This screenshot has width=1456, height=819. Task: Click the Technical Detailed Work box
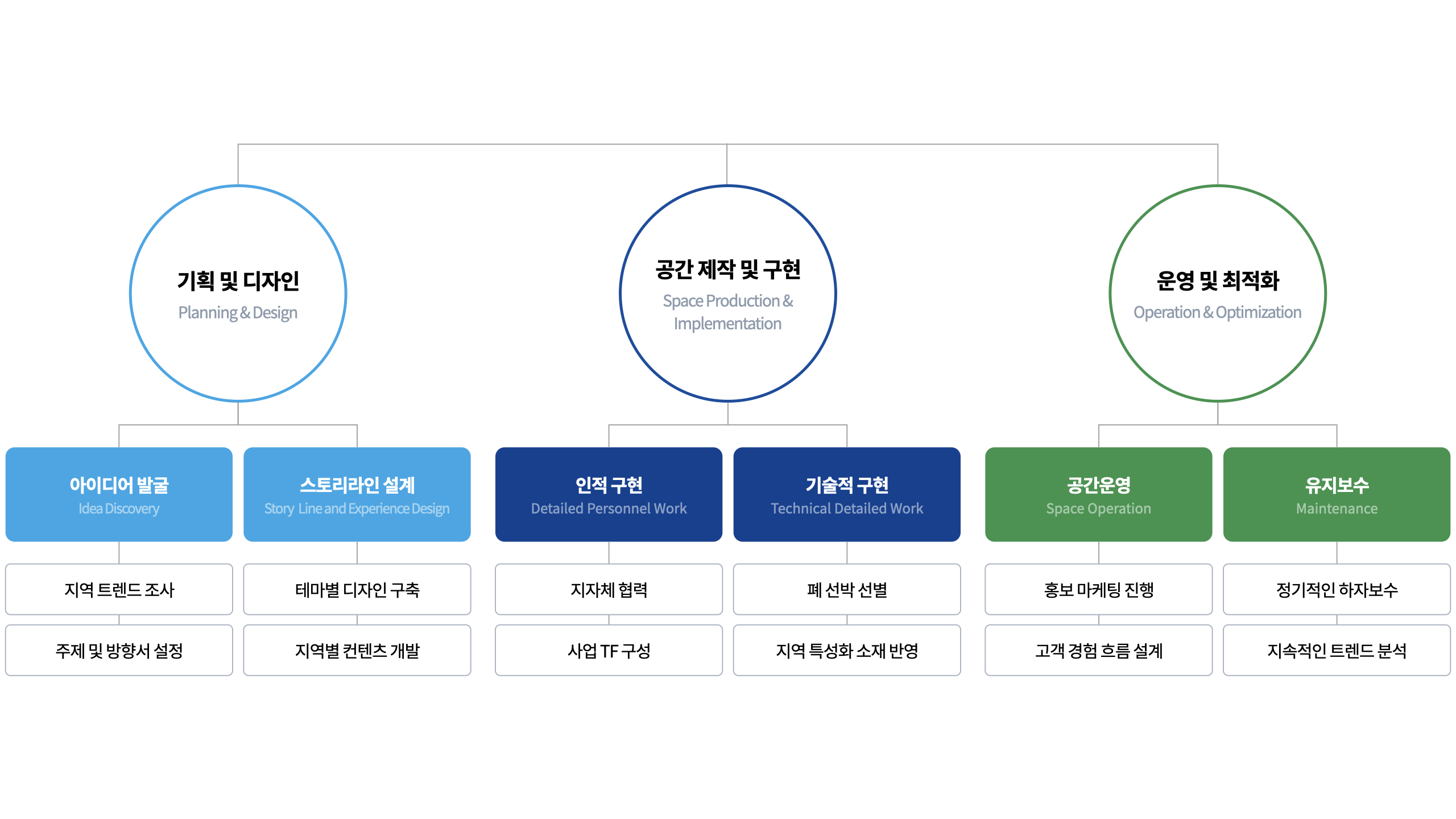847,494
